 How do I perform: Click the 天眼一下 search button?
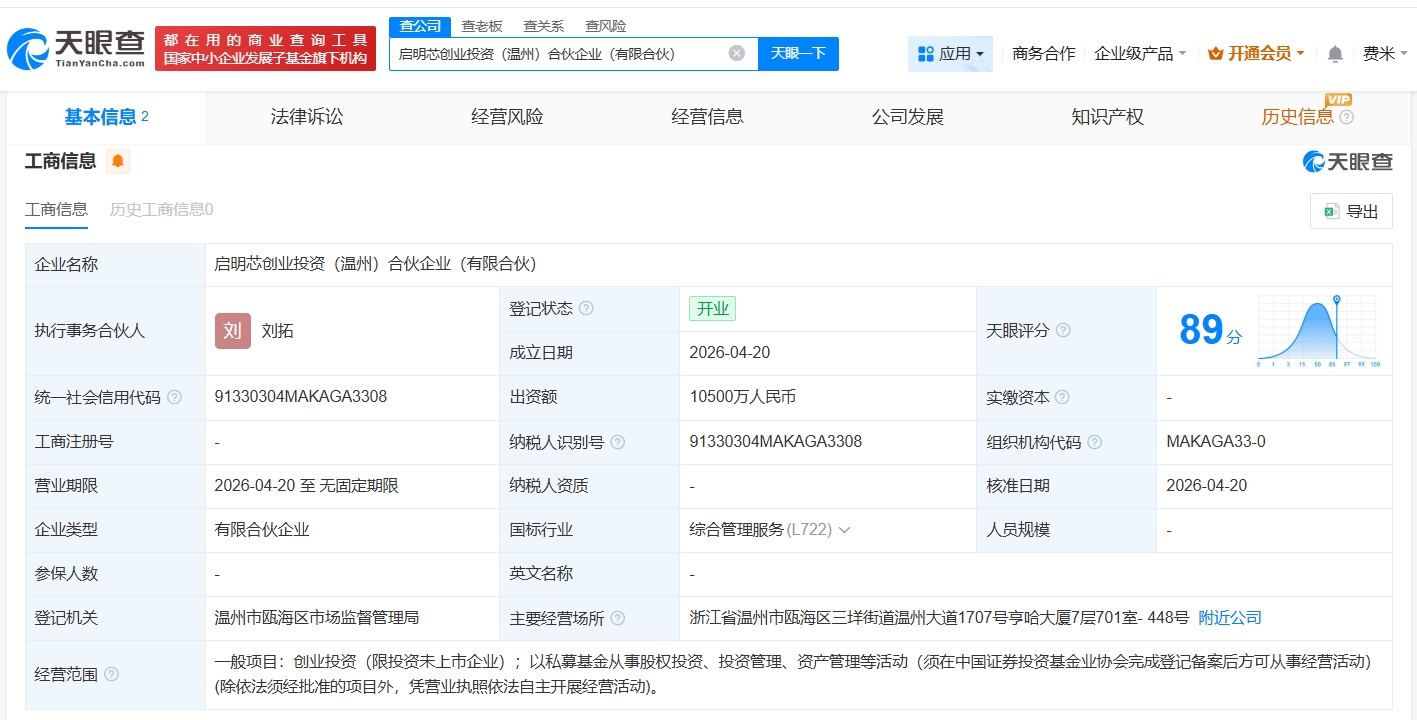tap(797, 53)
